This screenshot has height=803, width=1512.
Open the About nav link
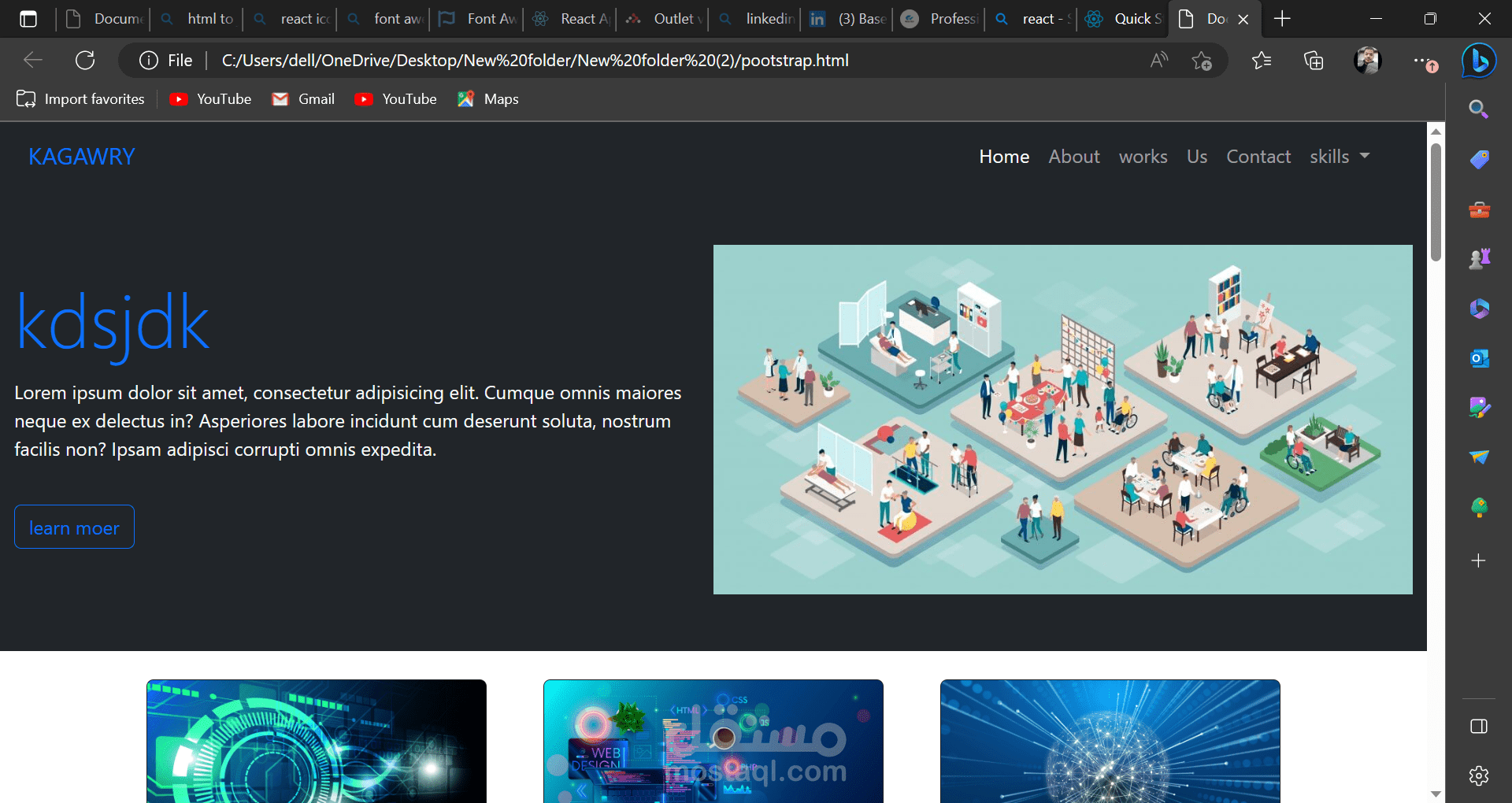click(x=1074, y=157)
